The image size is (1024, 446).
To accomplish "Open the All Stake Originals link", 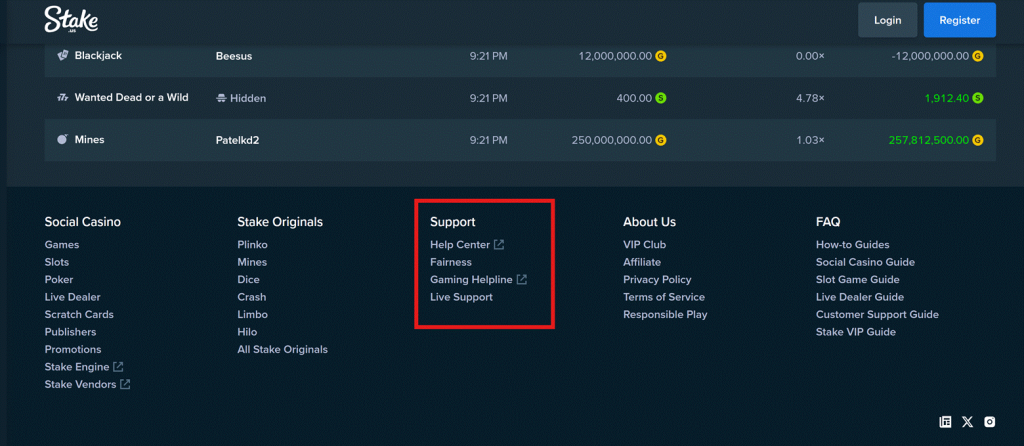I will click(x=283, y=349).
